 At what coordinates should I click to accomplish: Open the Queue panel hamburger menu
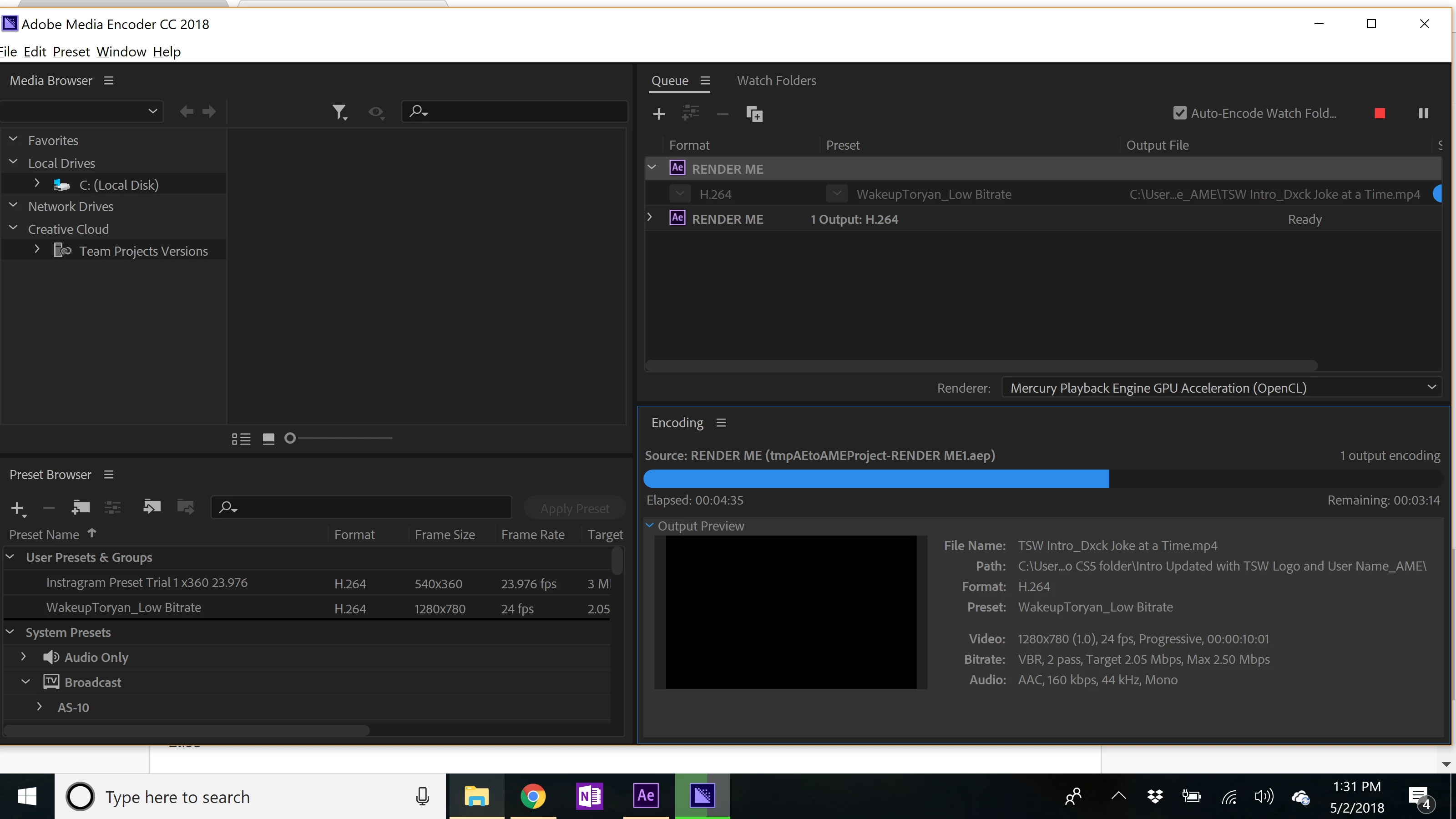pyautogui.click(x=705, y=80)
